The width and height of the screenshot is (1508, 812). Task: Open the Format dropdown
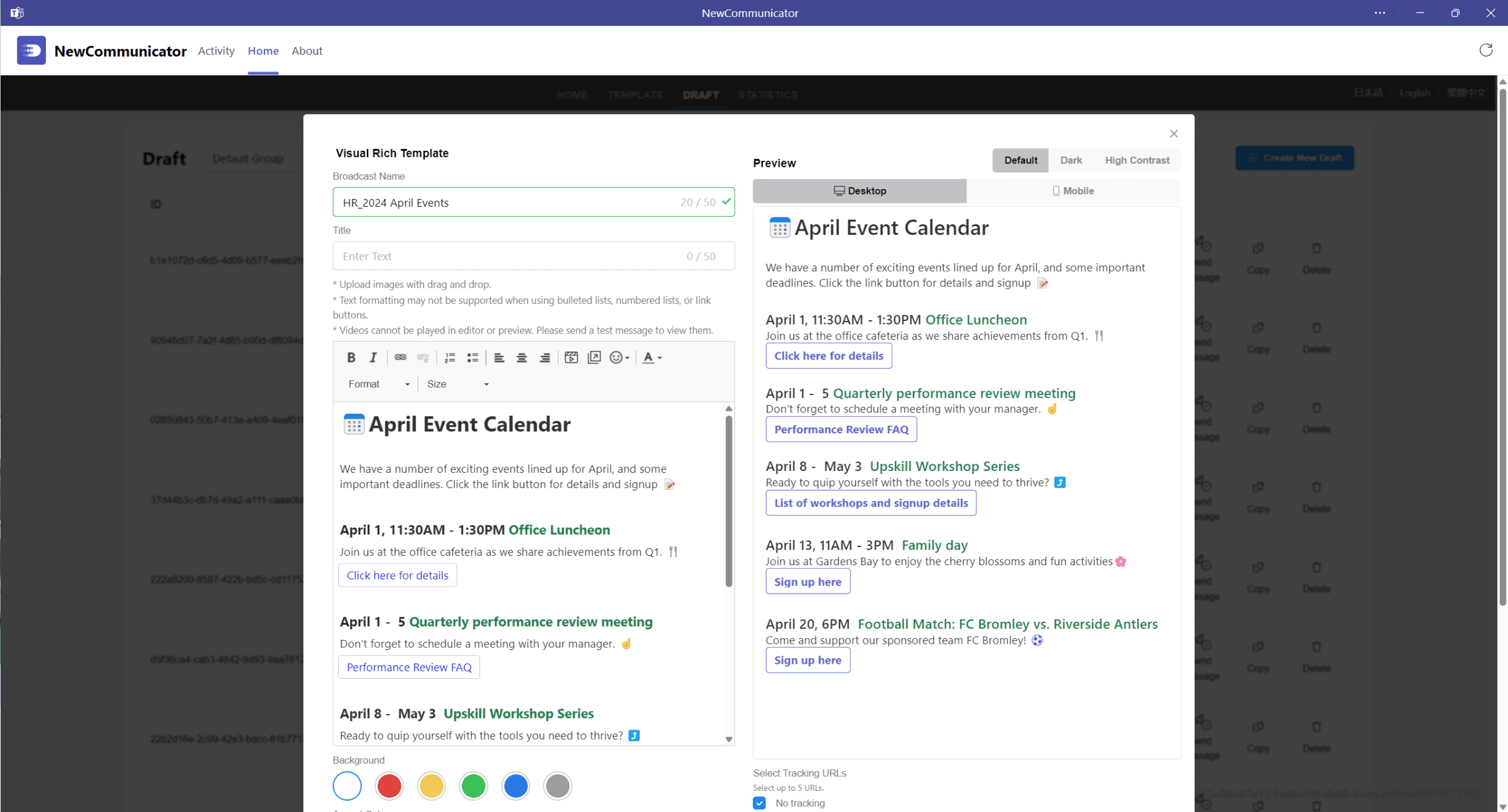[x=379, y=384]
